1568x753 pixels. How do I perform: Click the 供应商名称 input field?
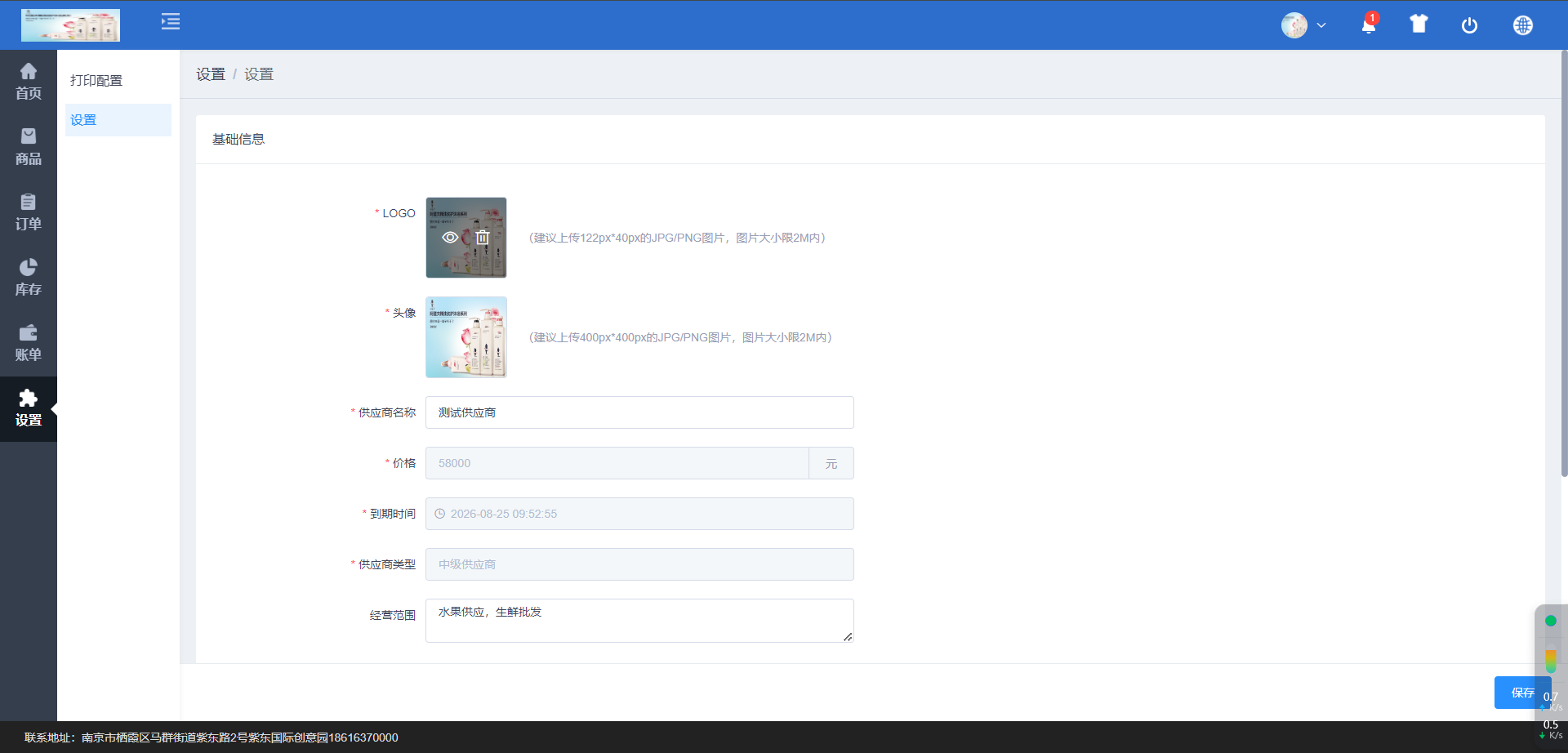click(x=639, y=412)
